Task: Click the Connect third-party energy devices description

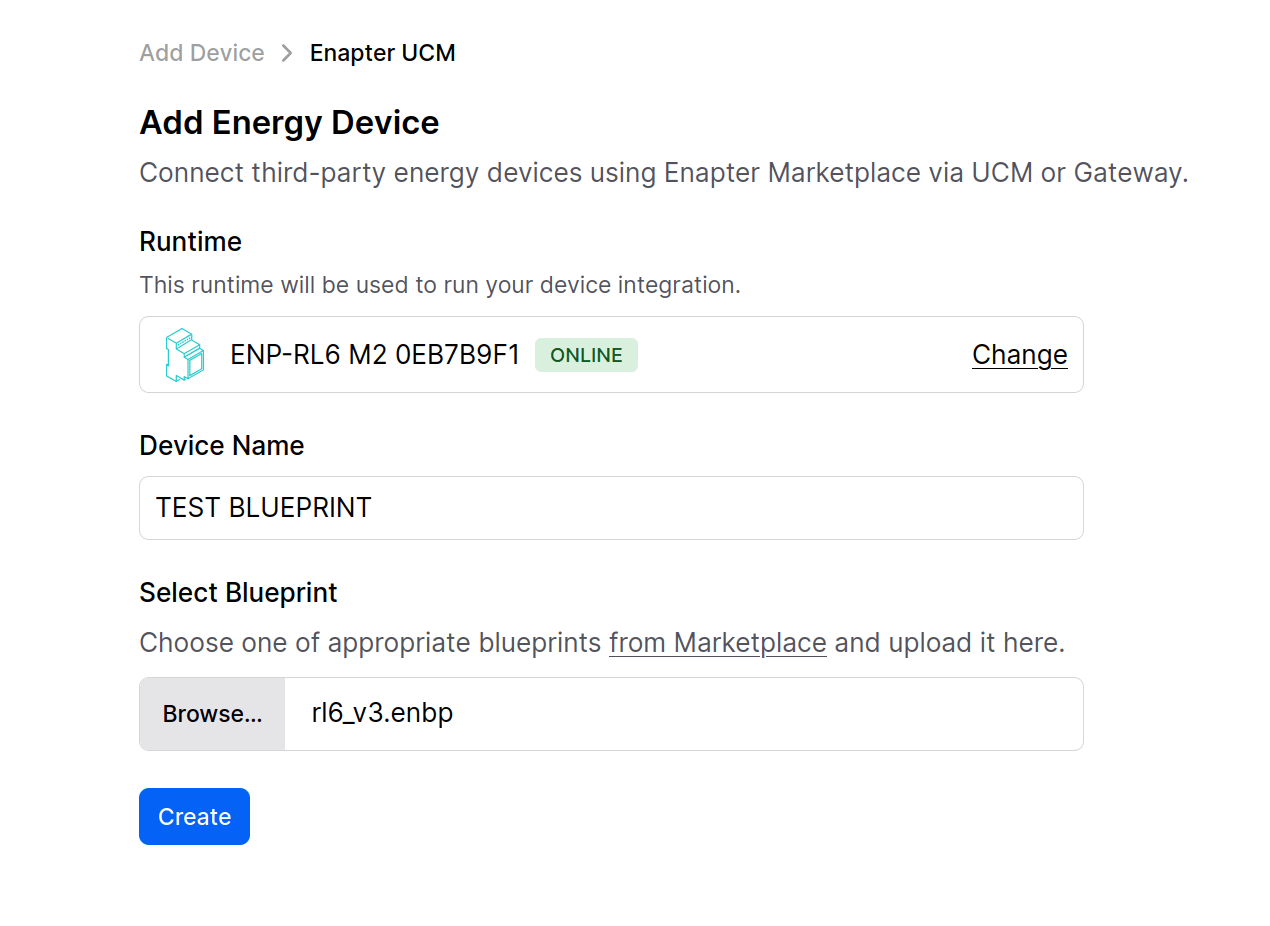Action: point(663,173)
